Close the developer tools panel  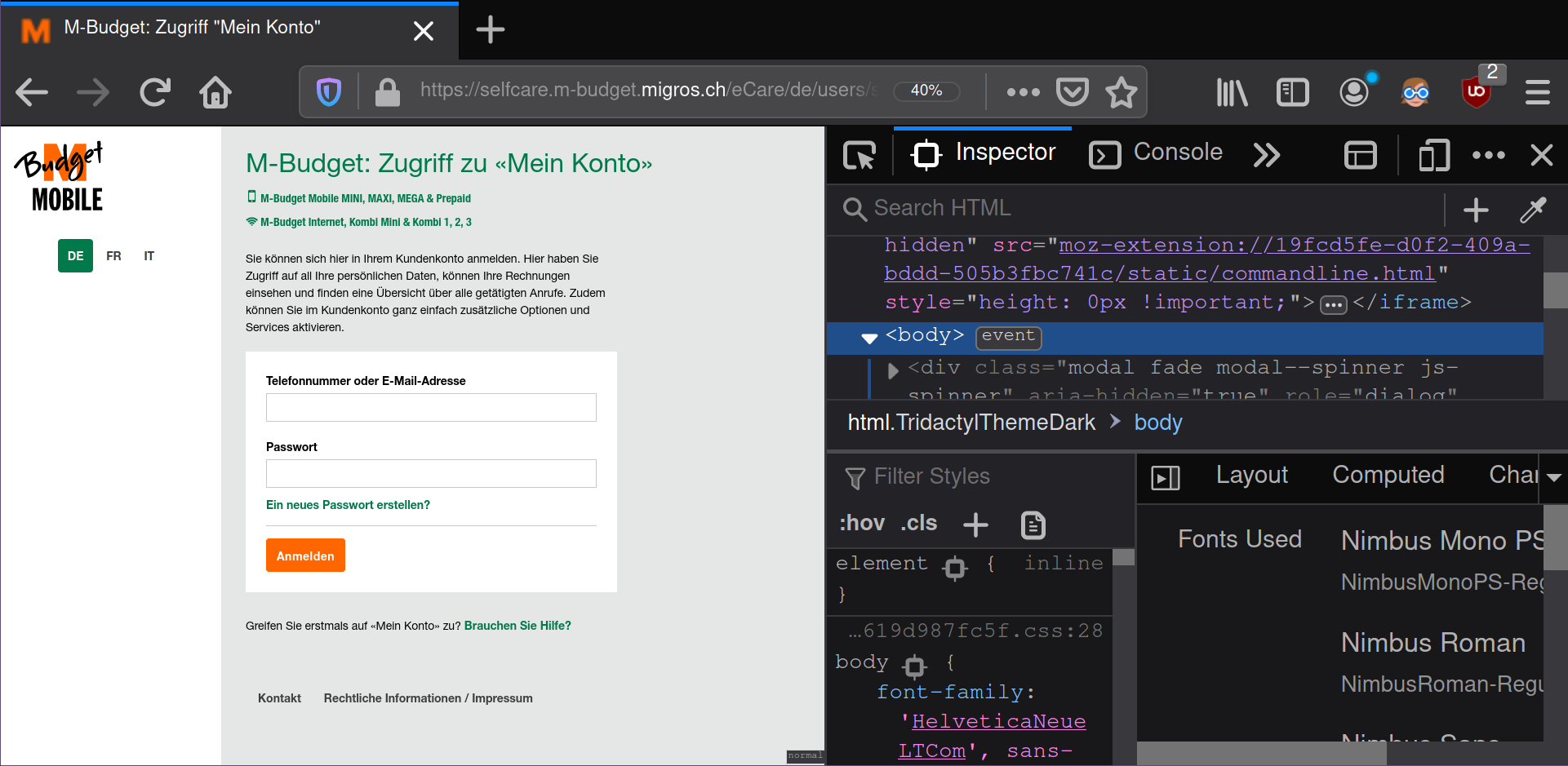[x=1542, y=155]
